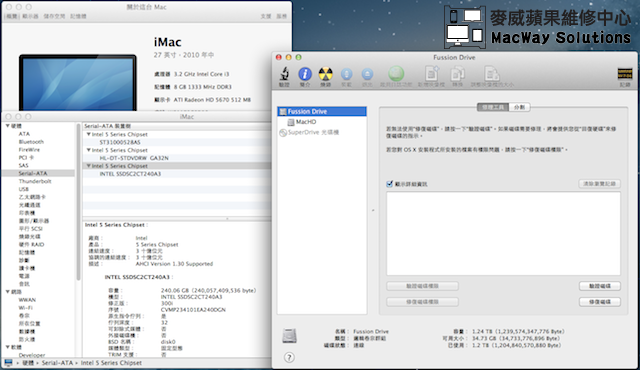Select Bluetooth in the hardware sidebar
This screenshot has width=640, height=370.
pos(31,142)
